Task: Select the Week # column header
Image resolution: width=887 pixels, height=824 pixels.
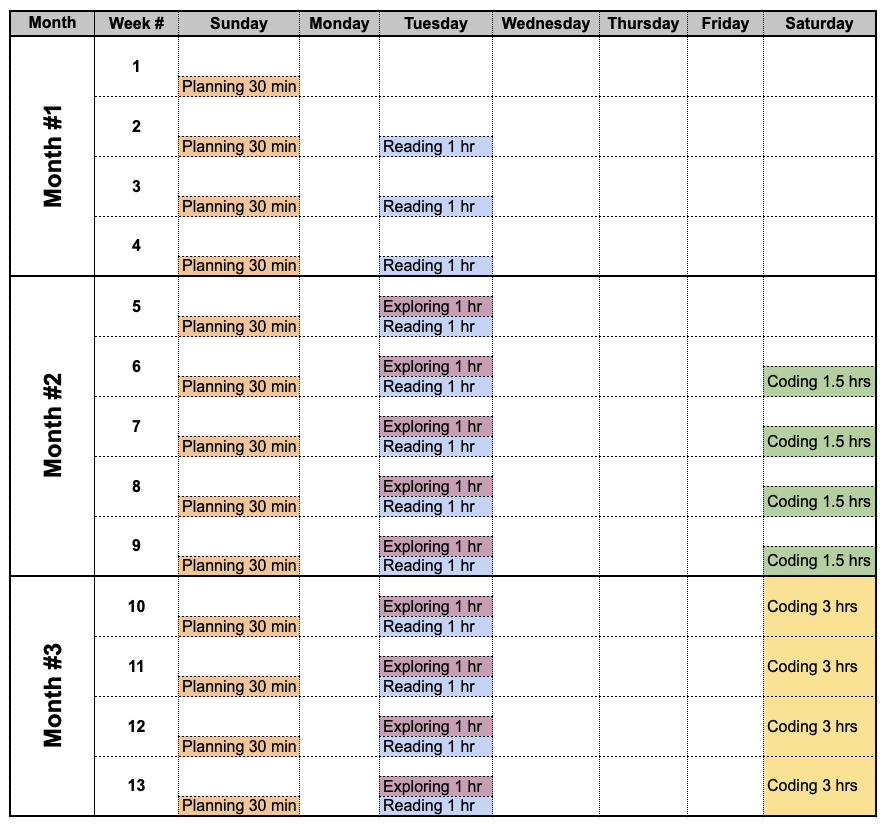Action: [136, 23]
